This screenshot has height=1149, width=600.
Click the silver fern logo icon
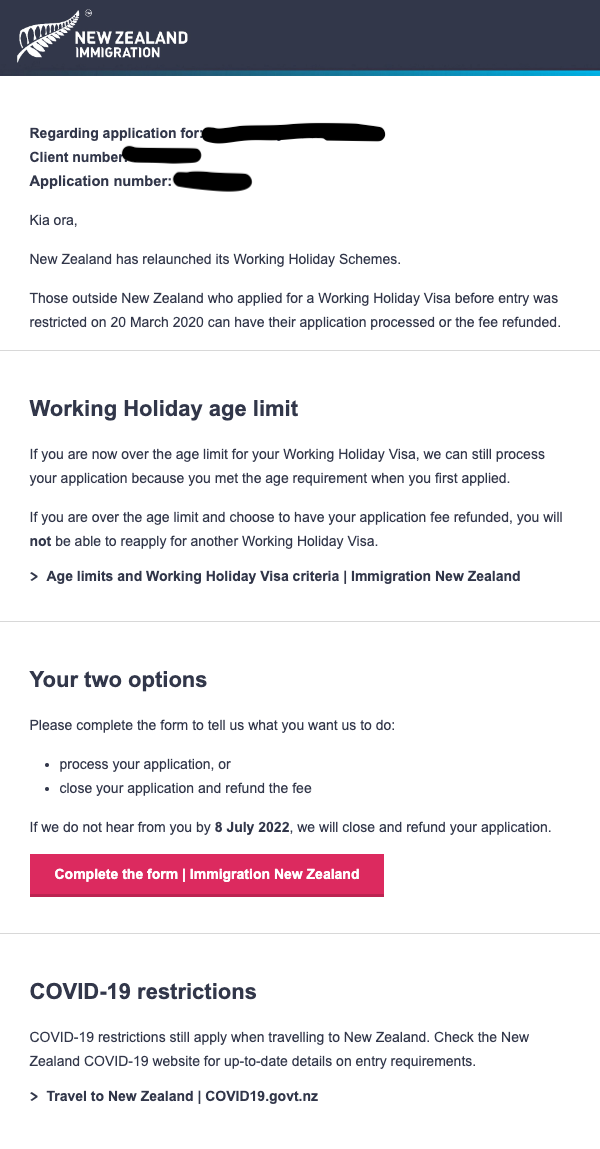pyautogui.click(x=44, y=37)
